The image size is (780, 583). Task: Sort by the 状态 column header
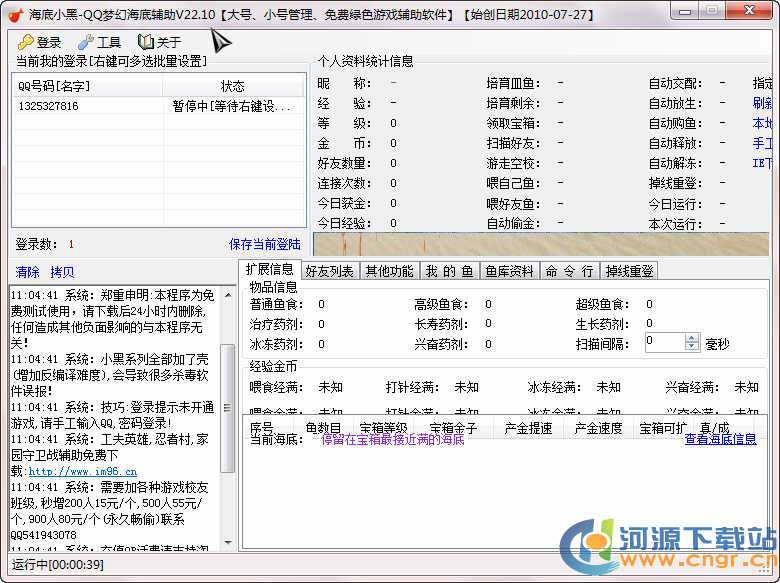point(232,87)
